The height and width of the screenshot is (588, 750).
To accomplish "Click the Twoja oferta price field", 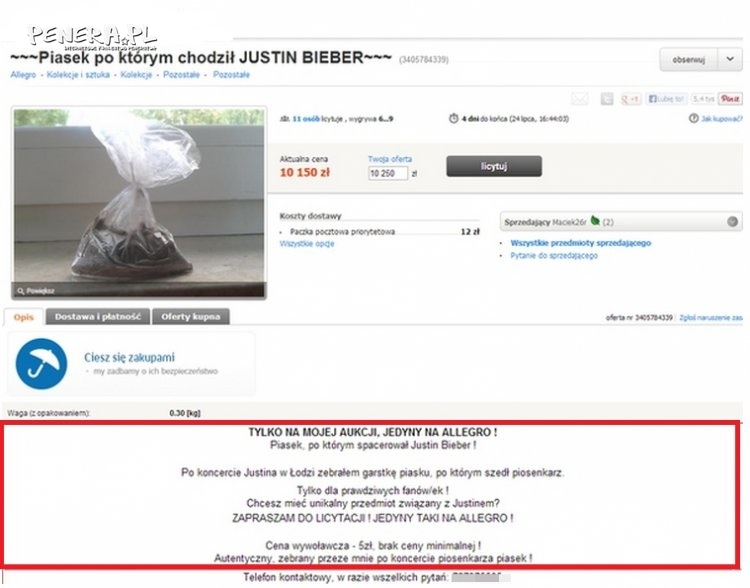I will click(x=388, y=173).
